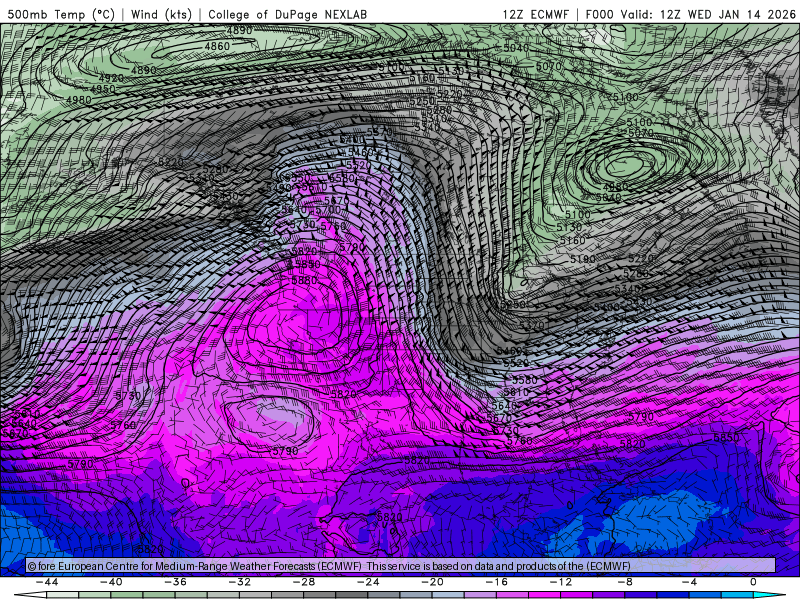
Task: Click the "Wind (kts)" header label
Action: (x=161, y=14)
